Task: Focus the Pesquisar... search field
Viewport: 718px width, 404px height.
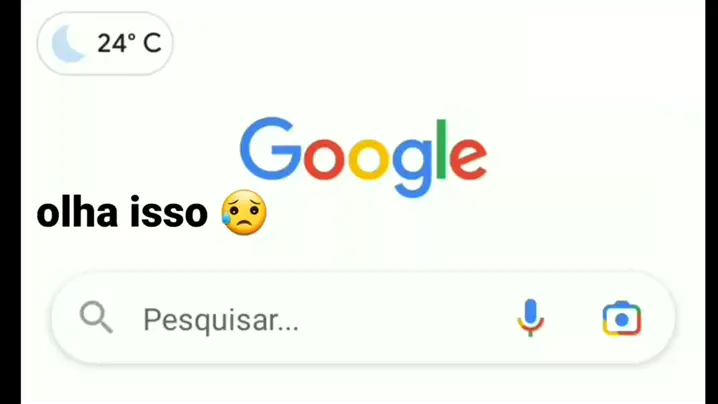Action: [x=363, y=318]
